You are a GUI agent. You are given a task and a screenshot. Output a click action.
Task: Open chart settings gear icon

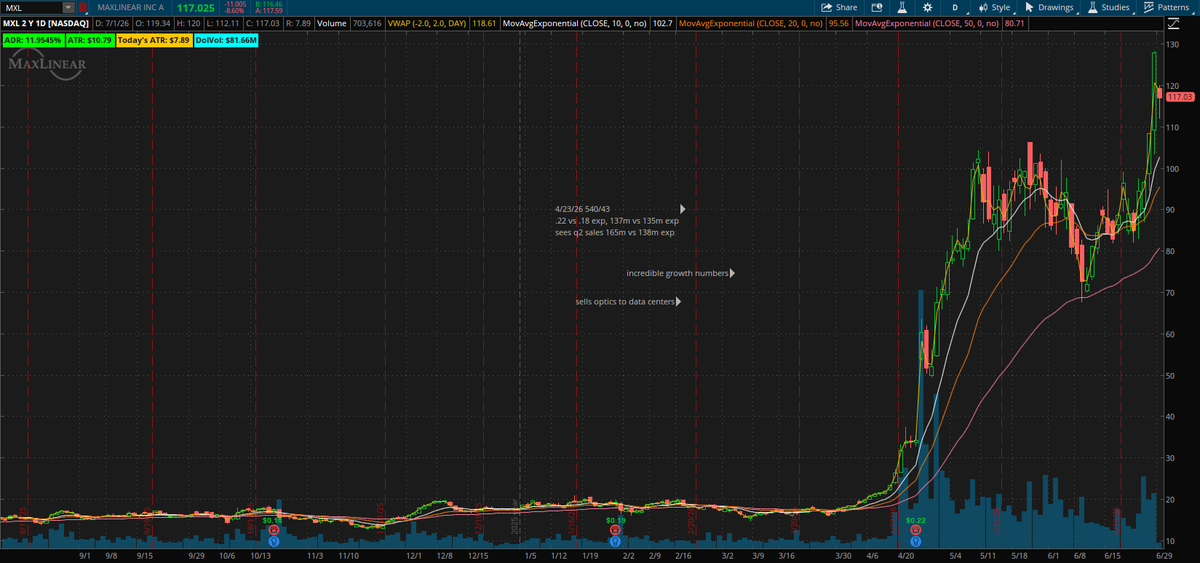click(928, 7)
